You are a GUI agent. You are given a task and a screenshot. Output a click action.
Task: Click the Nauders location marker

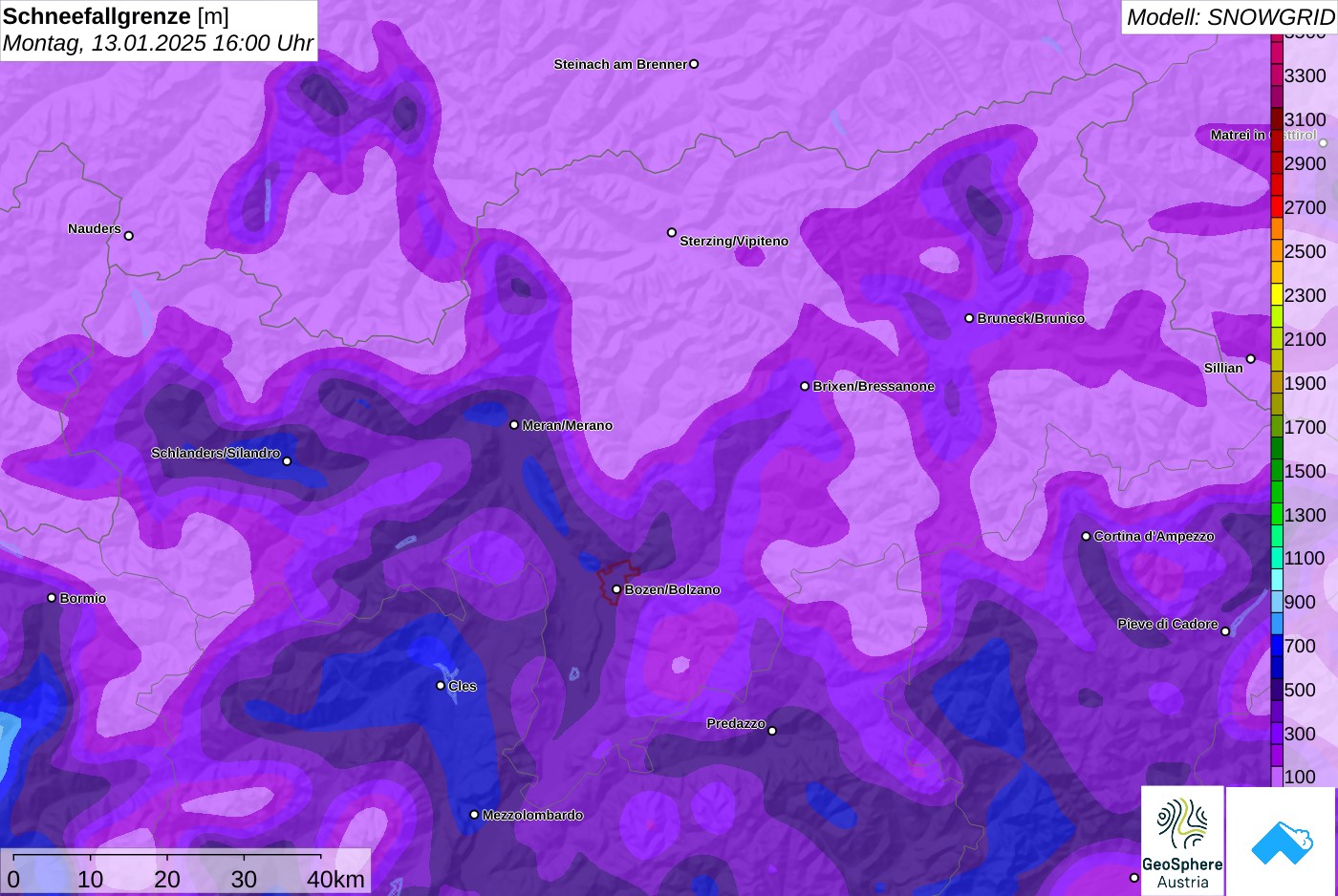click(x=129, y=236)
